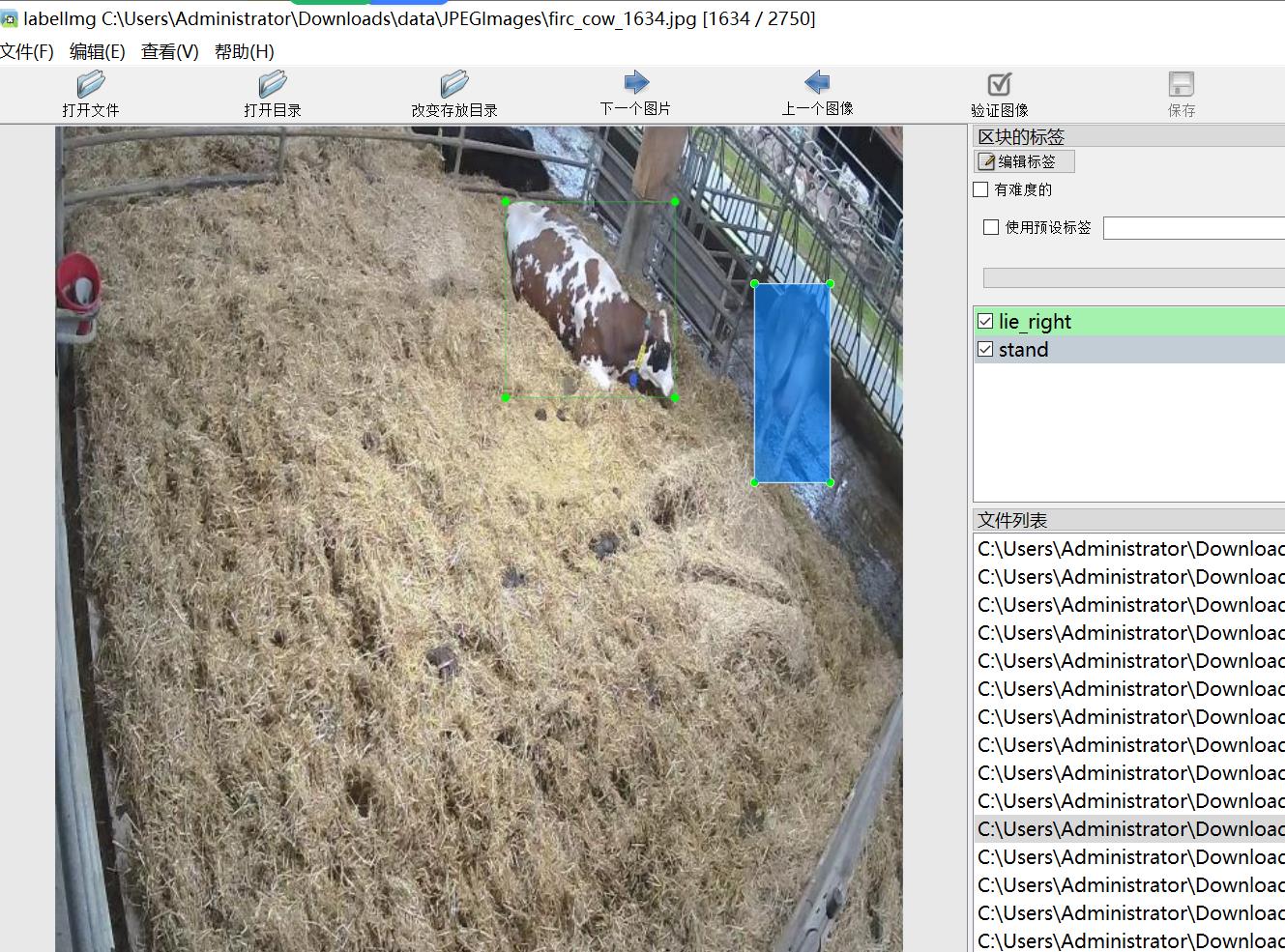Open the View menu (查看)
The width and height of the screenshot is (1285, 952).
(170, 51)
